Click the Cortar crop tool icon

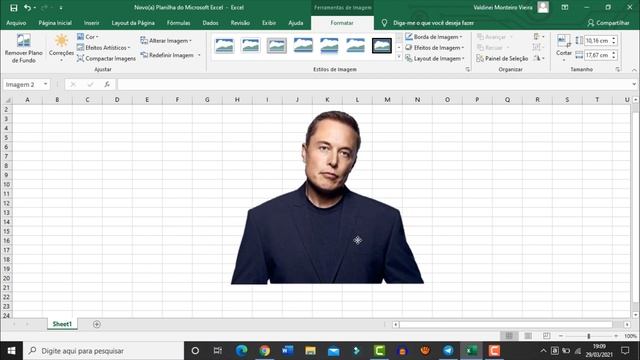click(x=564, y=41)
